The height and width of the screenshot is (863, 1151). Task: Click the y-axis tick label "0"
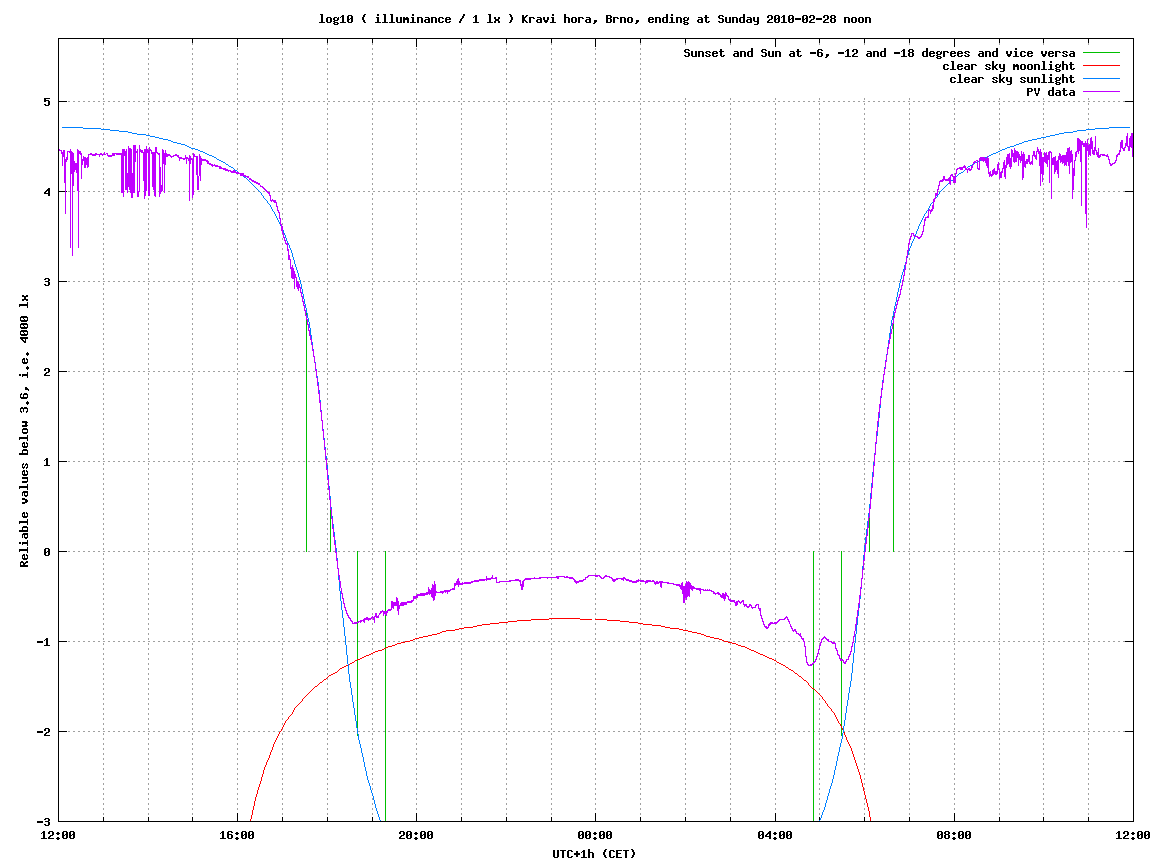click(48, 552)
